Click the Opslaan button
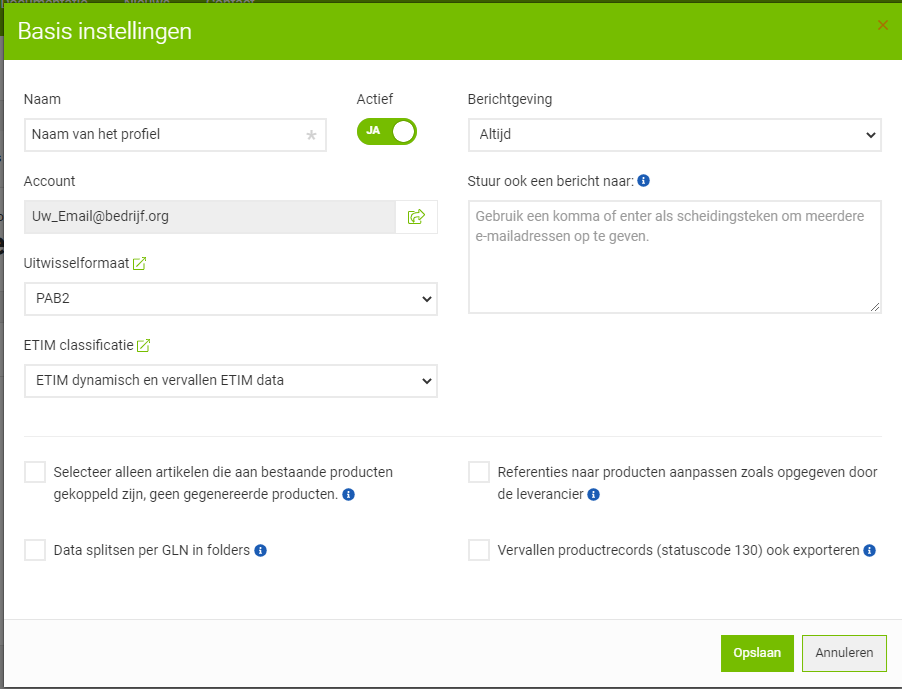 pyautogui.click(x=757, y=653)
